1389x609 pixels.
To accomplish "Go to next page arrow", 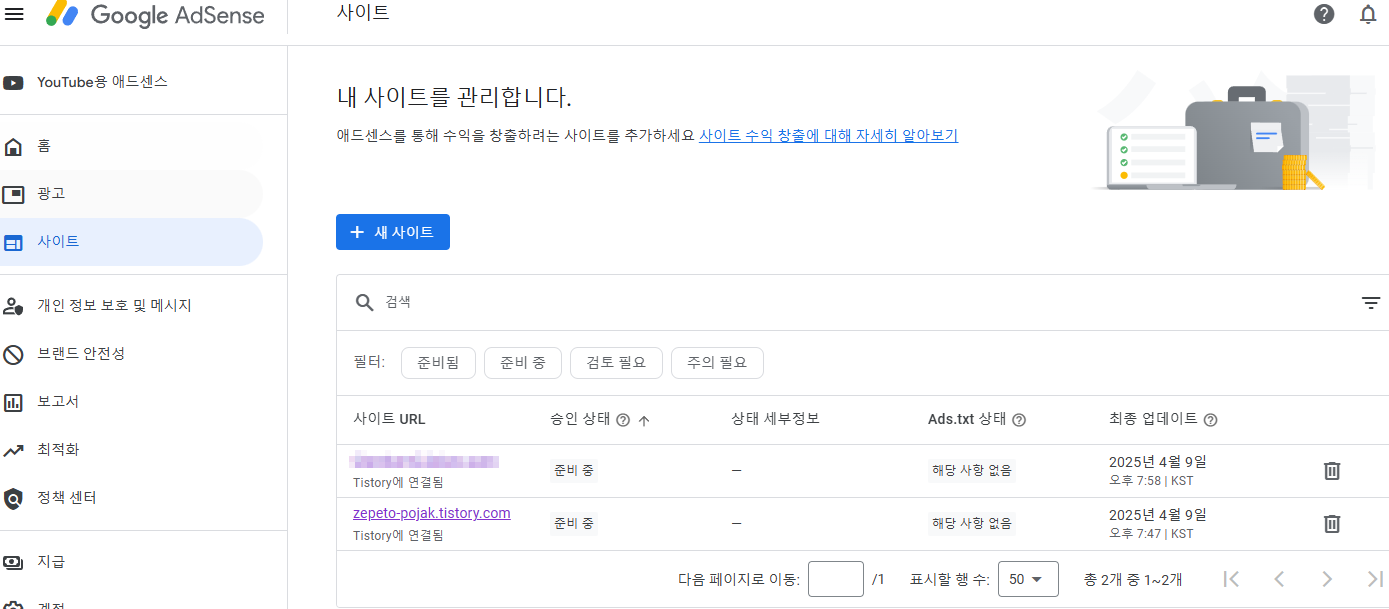I will coord(1327,579).
